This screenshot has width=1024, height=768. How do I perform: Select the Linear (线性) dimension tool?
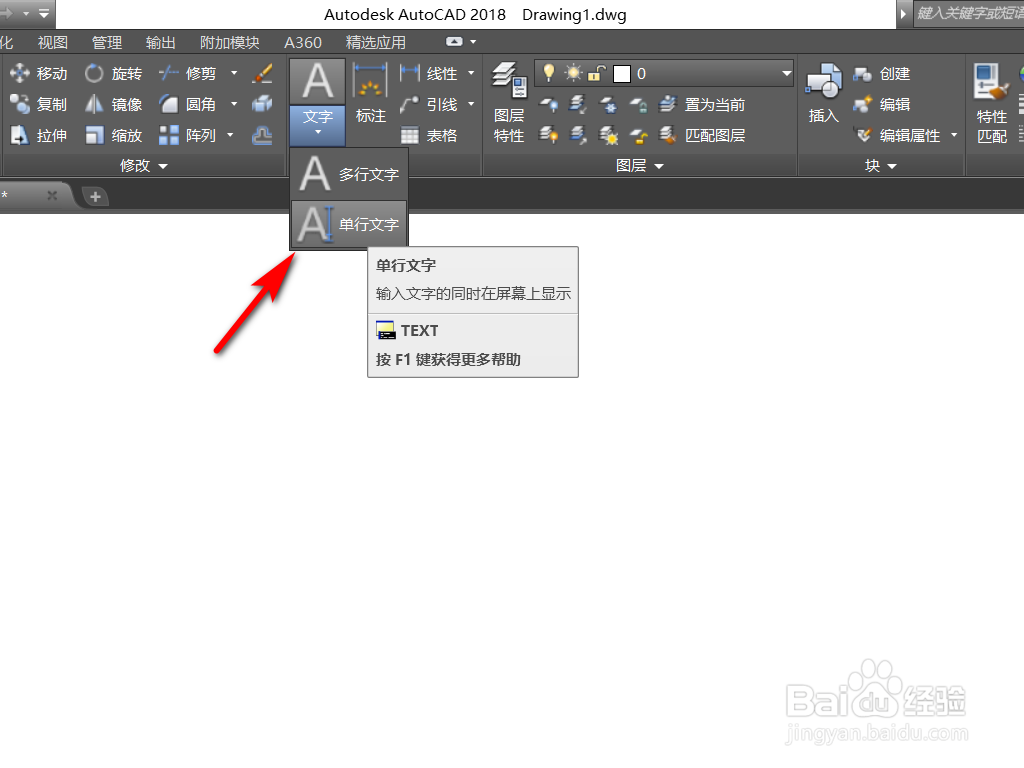[428, 74]
